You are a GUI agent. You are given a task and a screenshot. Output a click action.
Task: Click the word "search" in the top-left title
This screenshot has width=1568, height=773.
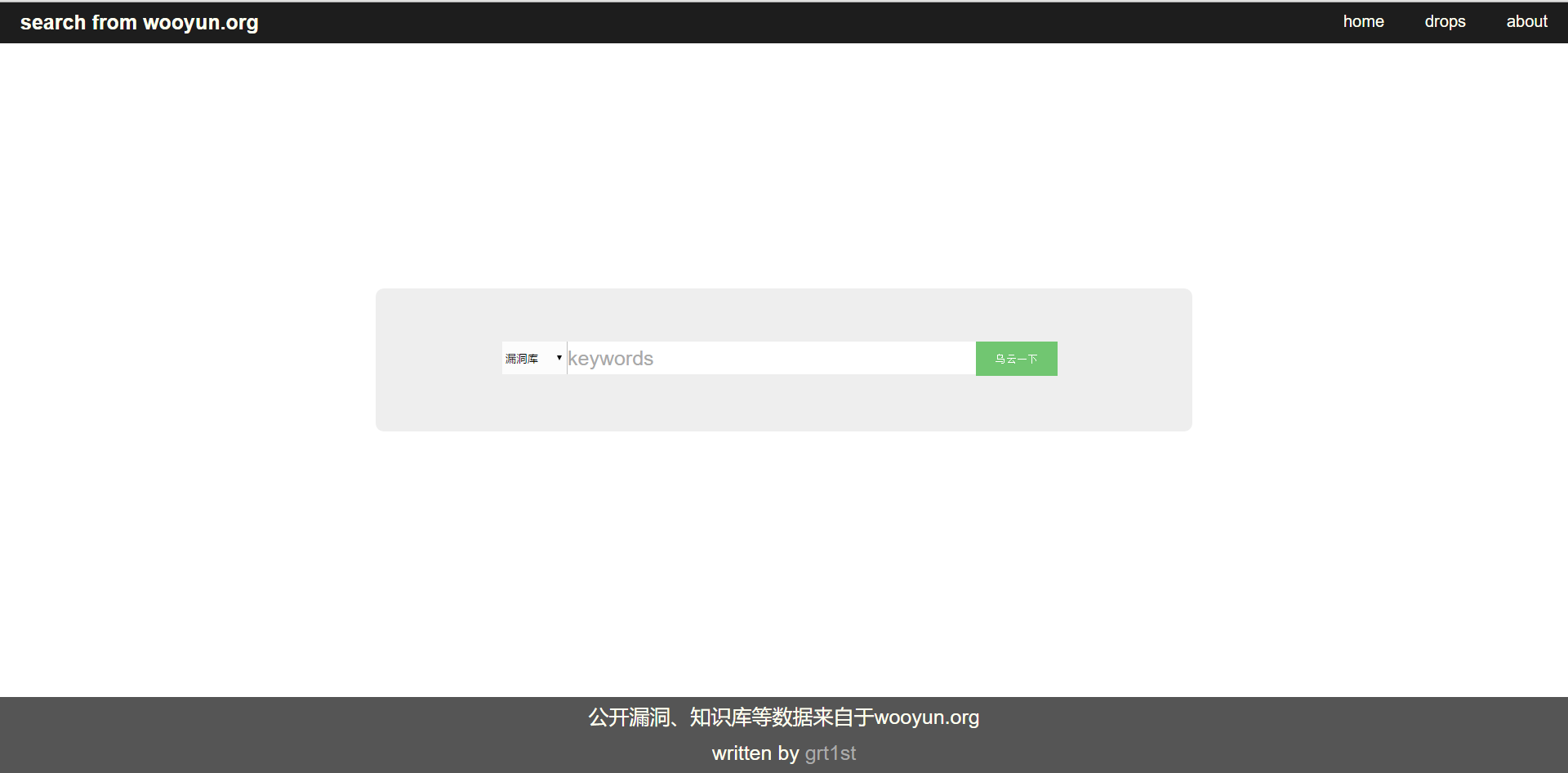53,23
